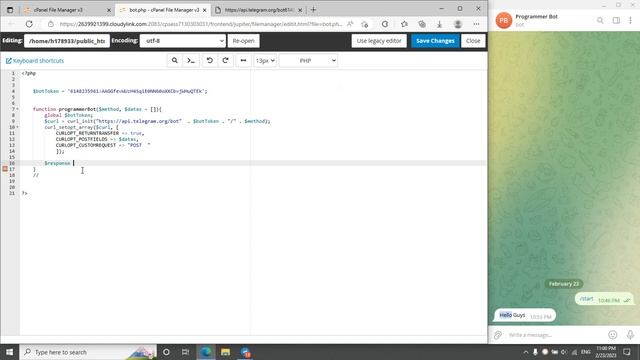640x360 pixels.
Task: Open Microsoft Edge from taskbar
Action: coord(206,352)
